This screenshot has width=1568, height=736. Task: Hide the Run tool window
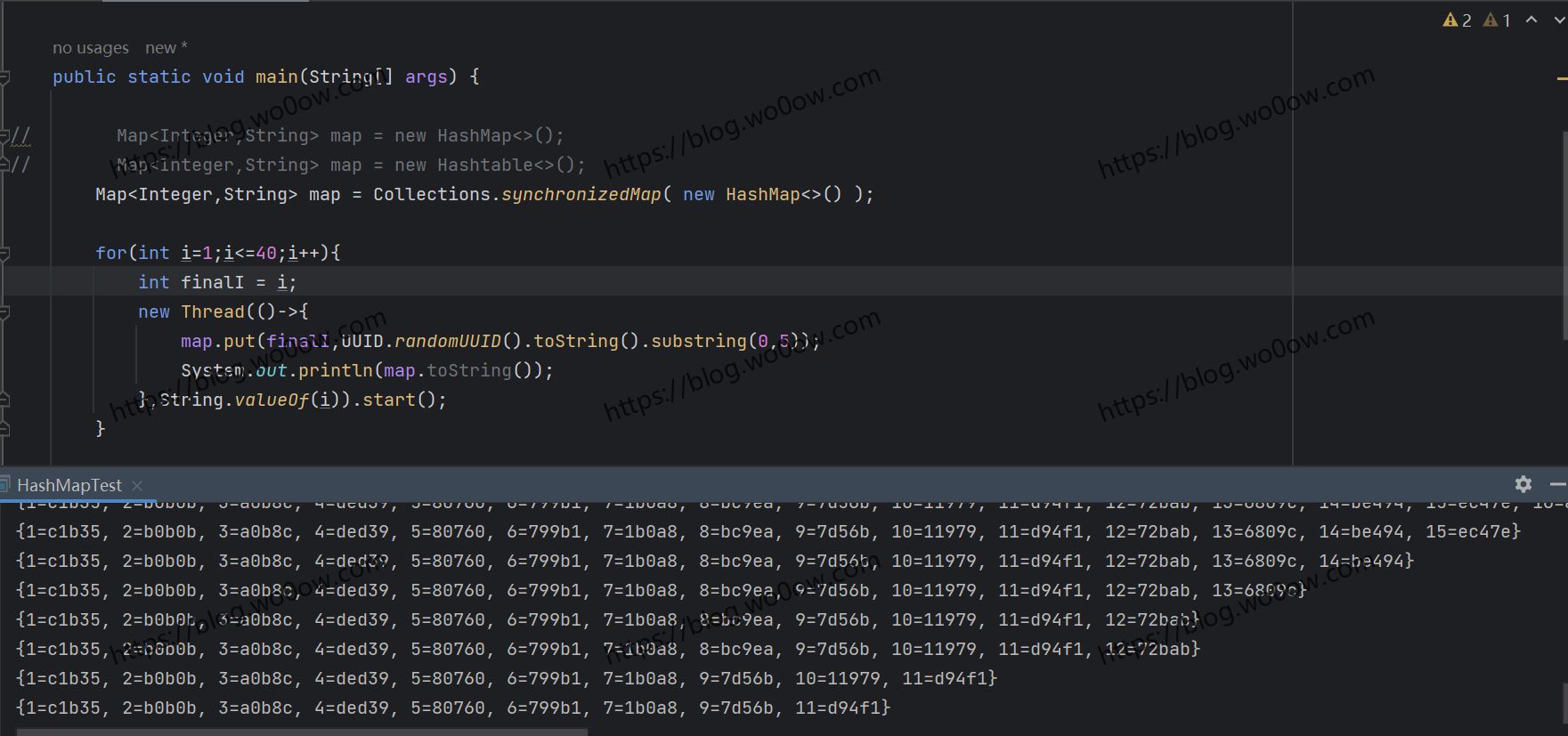coord(1557,484)
